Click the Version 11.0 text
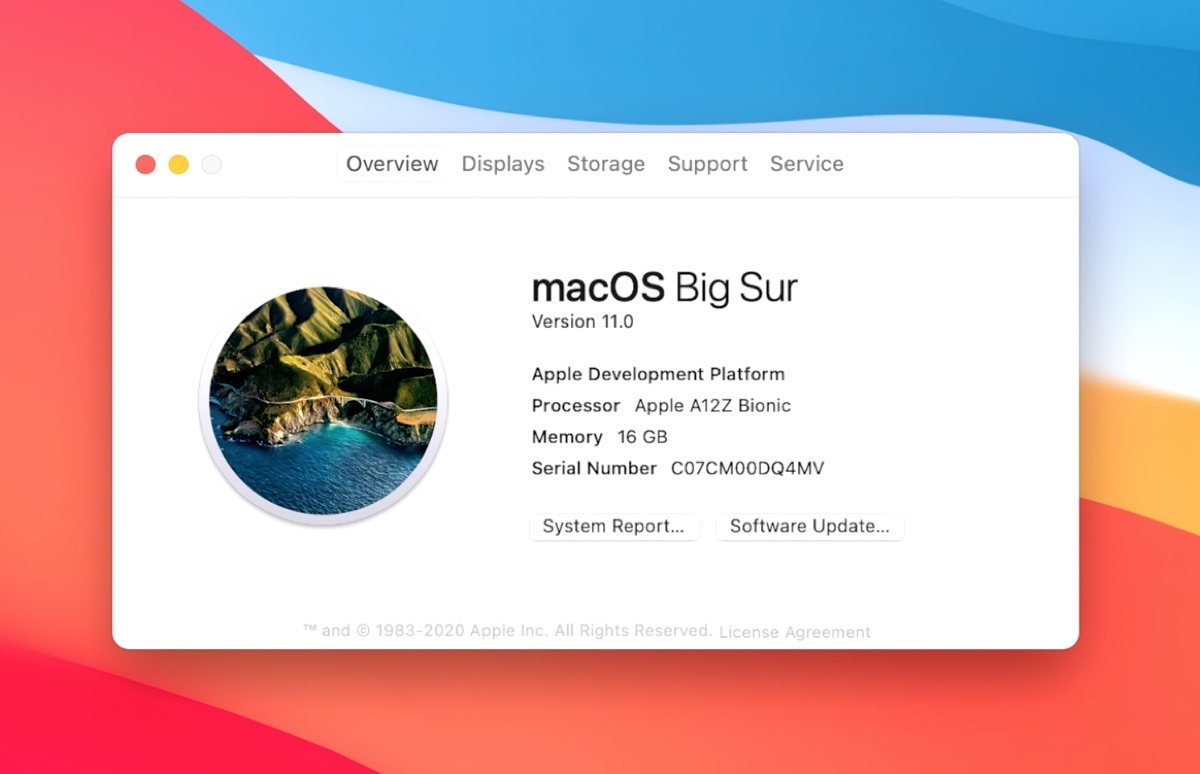1200x774 pixels. click(x=582, y=322)
